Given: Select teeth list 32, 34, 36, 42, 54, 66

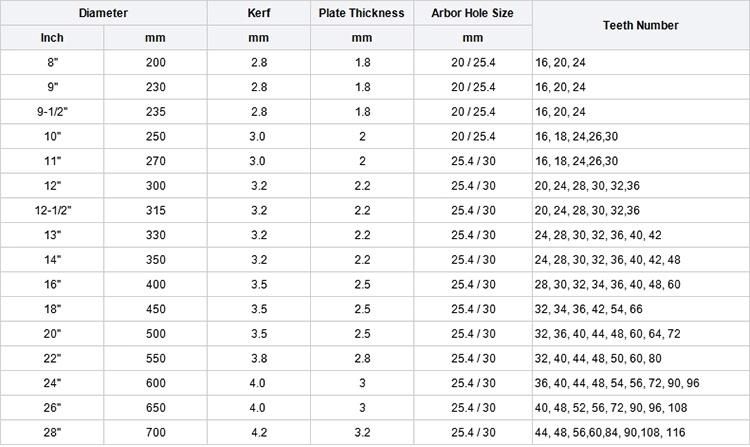Looking at the screenshot, I should coord(588,309).
